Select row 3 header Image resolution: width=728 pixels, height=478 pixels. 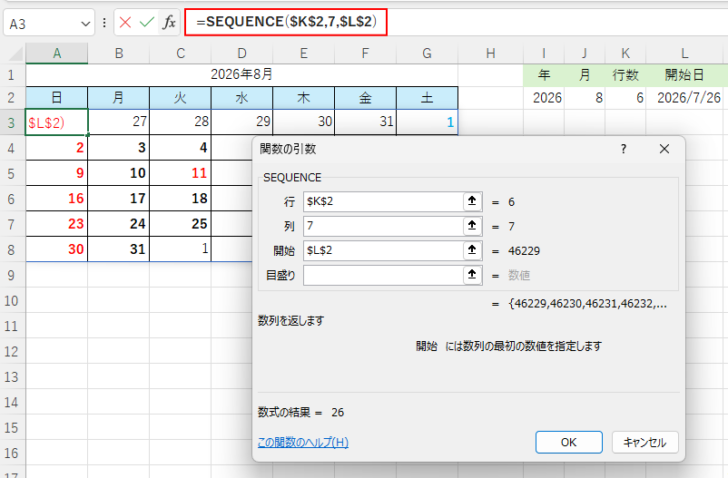point(11,123)
